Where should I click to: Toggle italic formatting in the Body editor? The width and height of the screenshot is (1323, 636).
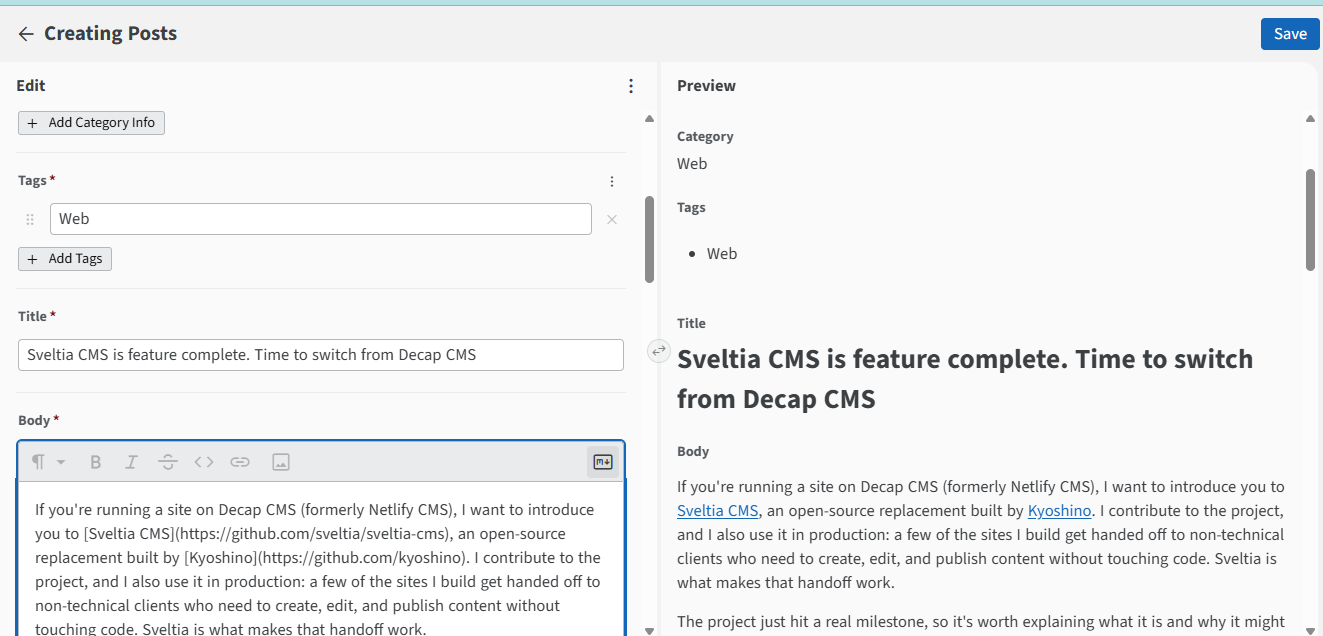[131, 462]
